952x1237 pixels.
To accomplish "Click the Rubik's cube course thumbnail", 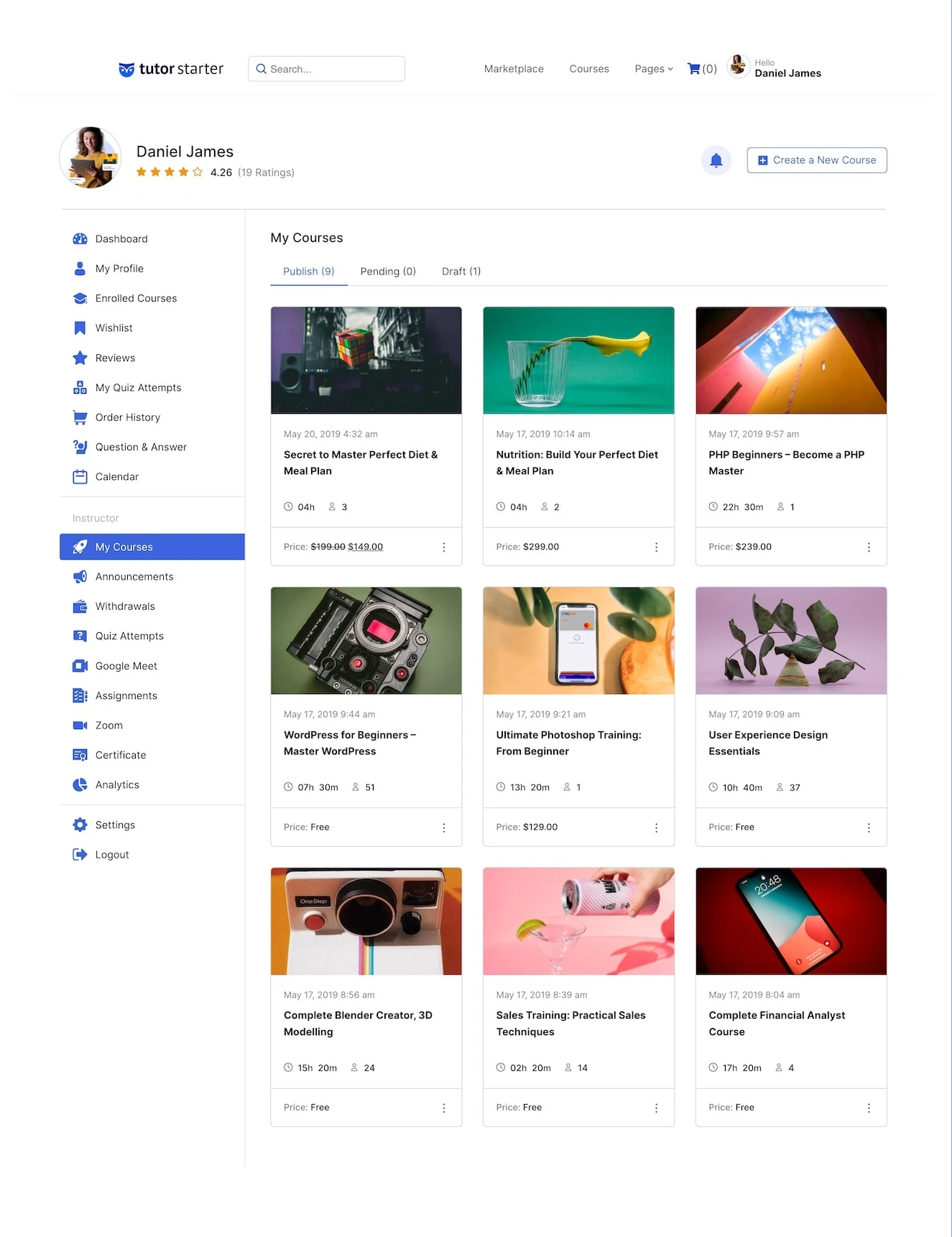I will [366, 361].
